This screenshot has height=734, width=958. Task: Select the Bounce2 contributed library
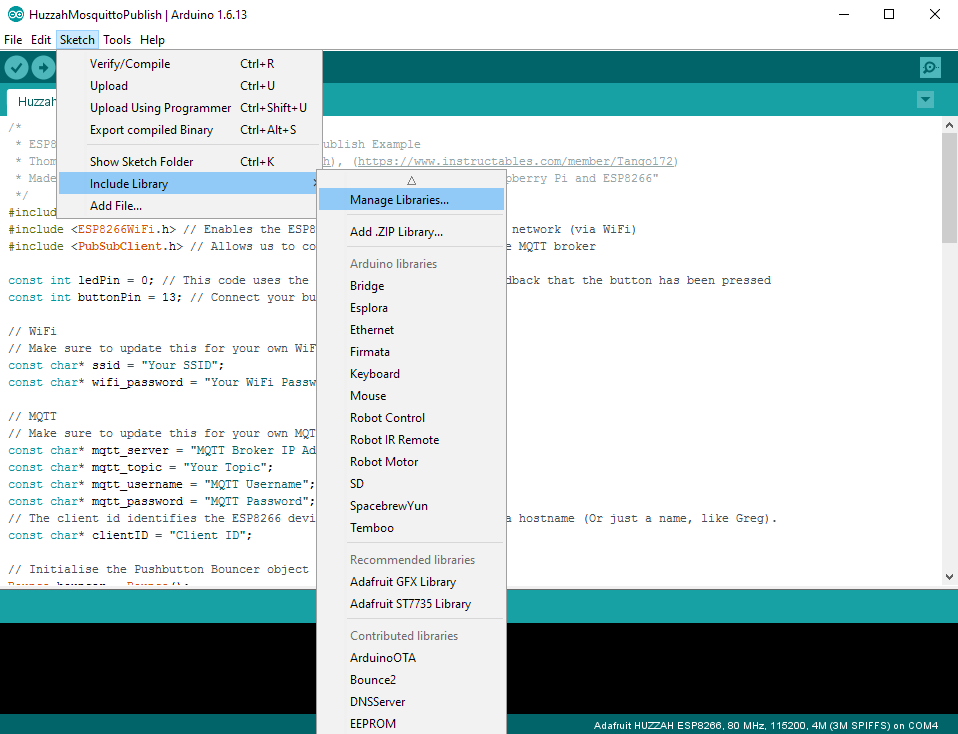372,679
